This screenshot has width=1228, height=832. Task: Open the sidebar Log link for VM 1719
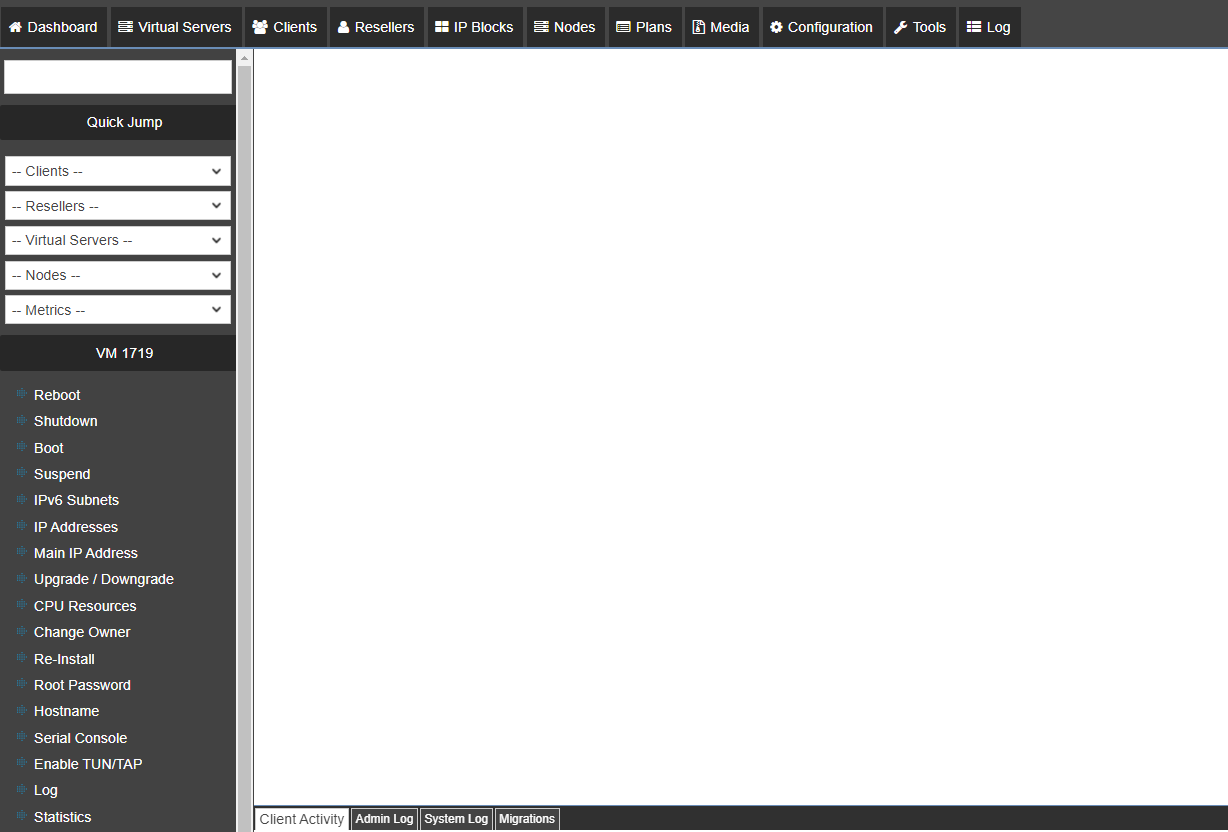pyautogui.click(x=46, y=790)
